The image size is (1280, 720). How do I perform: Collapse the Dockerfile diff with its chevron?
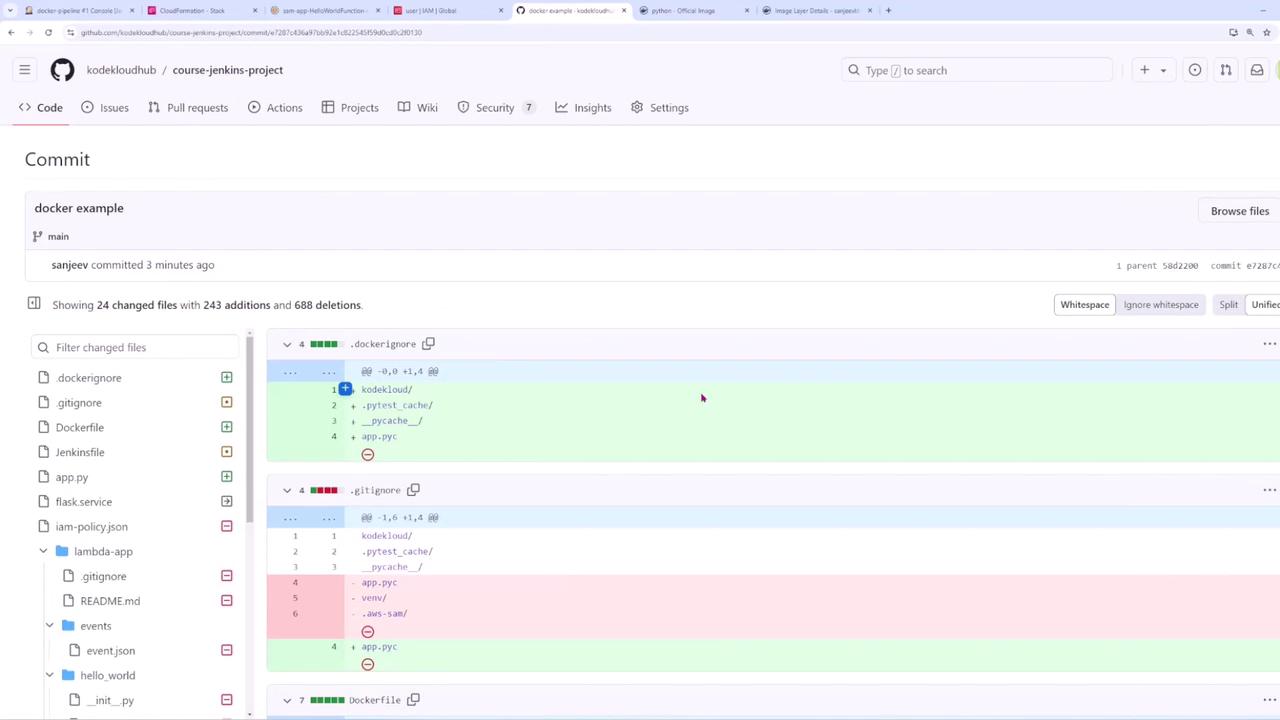click(287, 700)
